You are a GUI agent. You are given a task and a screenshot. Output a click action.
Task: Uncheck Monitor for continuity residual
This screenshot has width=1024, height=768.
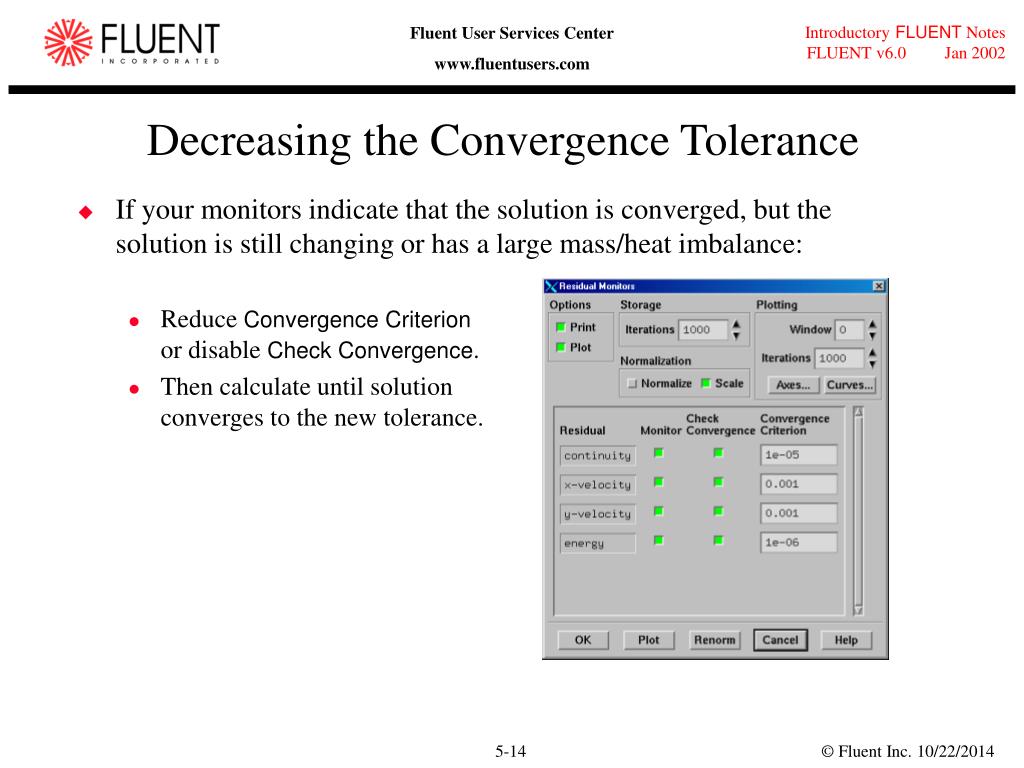pos(659,453)
